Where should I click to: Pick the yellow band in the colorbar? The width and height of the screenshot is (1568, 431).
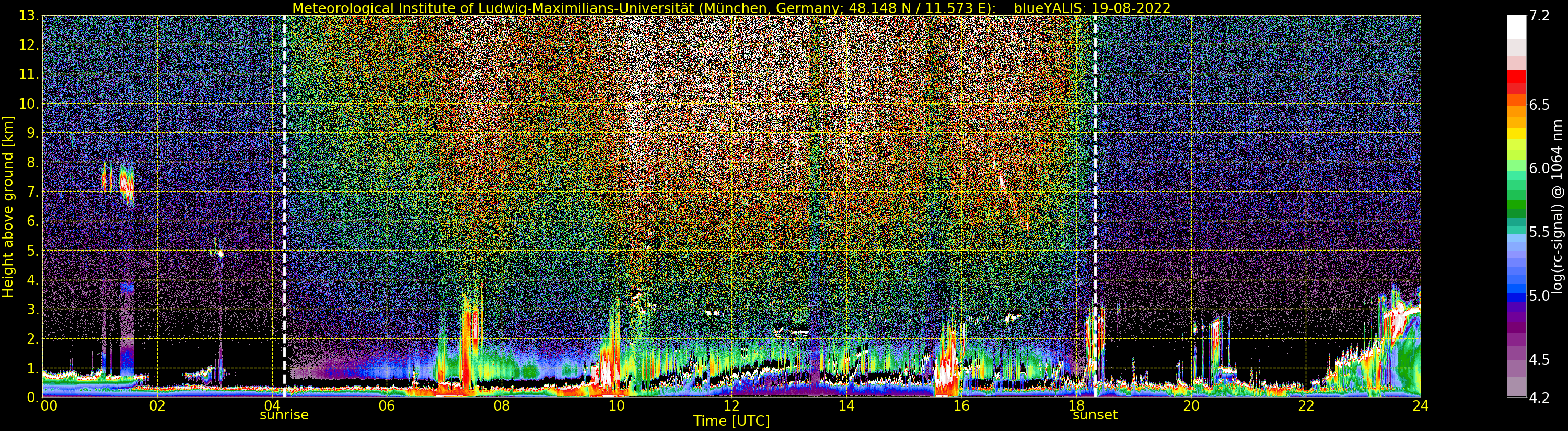pos(1516,133)
